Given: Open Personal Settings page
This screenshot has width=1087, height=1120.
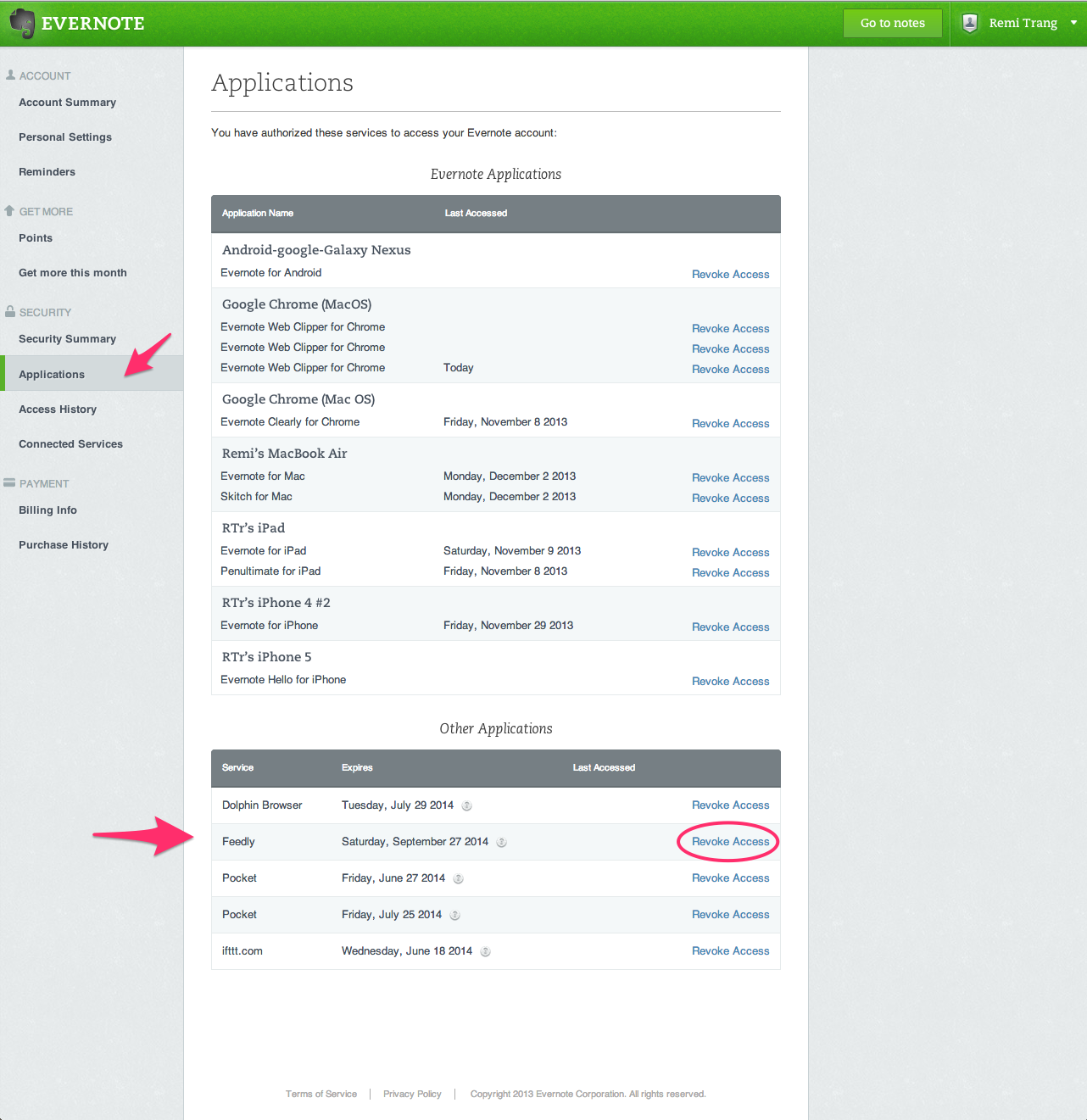Looking at the screenshot, I should [x=65, y=137].
